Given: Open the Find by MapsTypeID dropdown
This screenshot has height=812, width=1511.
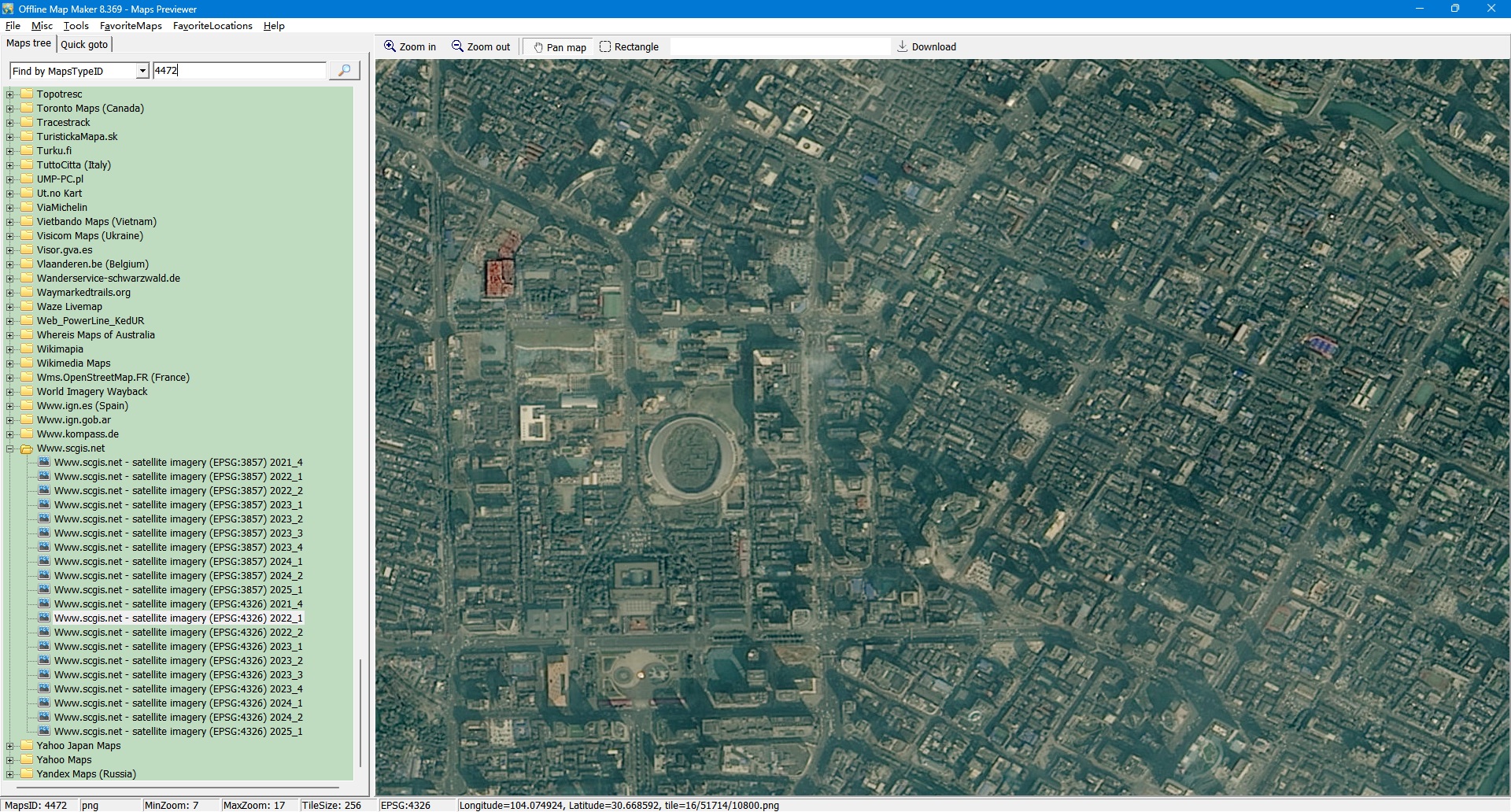Looking at the screenshot, I should click(x=142, y=71).
